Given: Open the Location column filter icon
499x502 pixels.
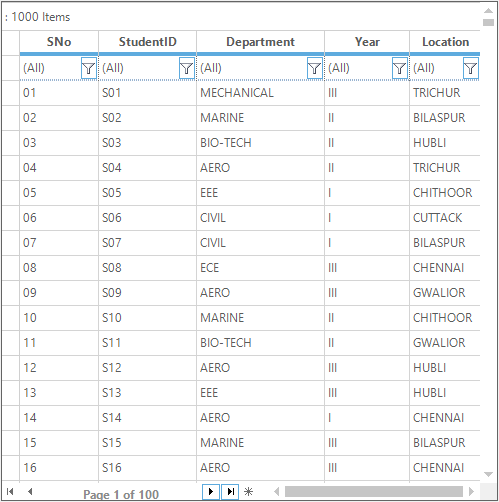Looking at the screenshot, I should point(471,68).
